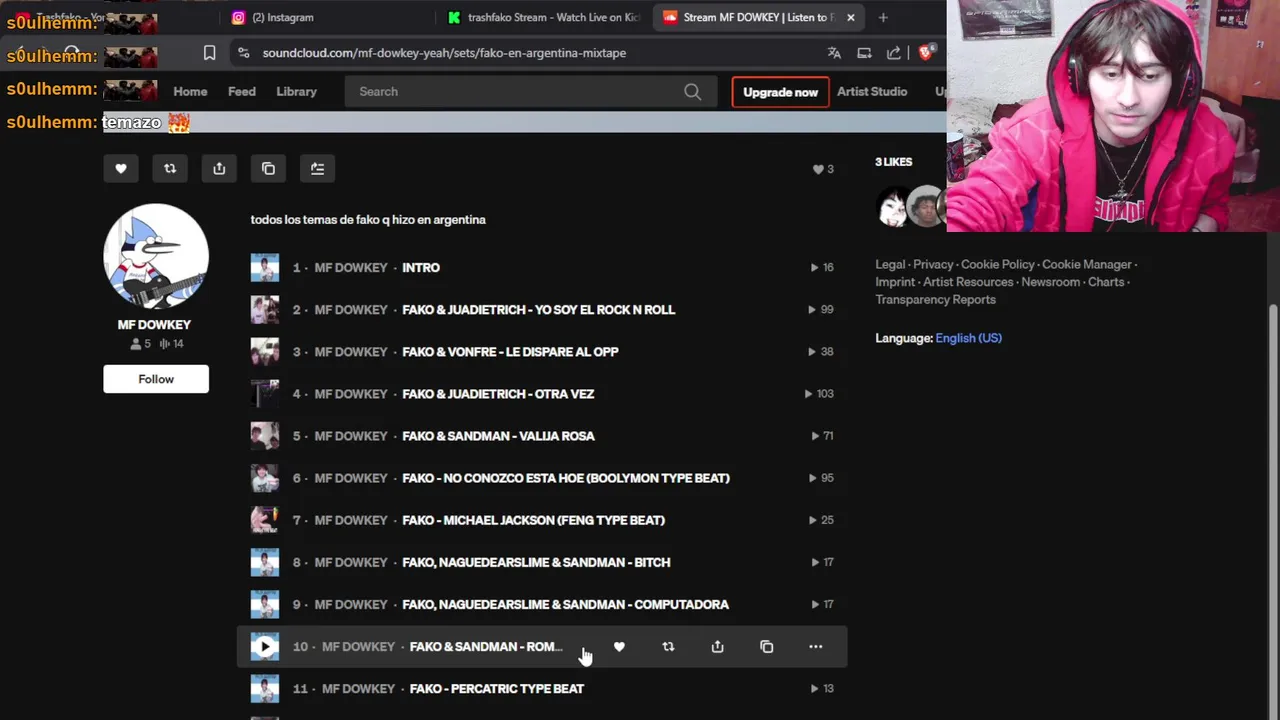Screen dimensions: 1280x720
Task: Select track 1 INTRO
Action: (421, 268)
